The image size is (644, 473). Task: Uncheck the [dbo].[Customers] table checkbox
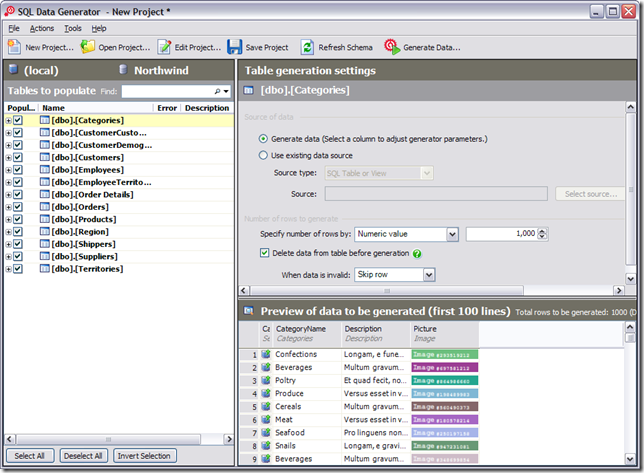(x=18, y=157)
